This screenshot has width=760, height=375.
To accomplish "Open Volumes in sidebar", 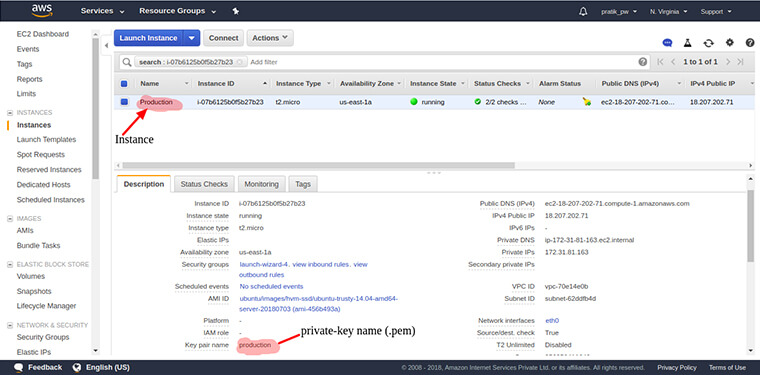I will coord(31,276).
